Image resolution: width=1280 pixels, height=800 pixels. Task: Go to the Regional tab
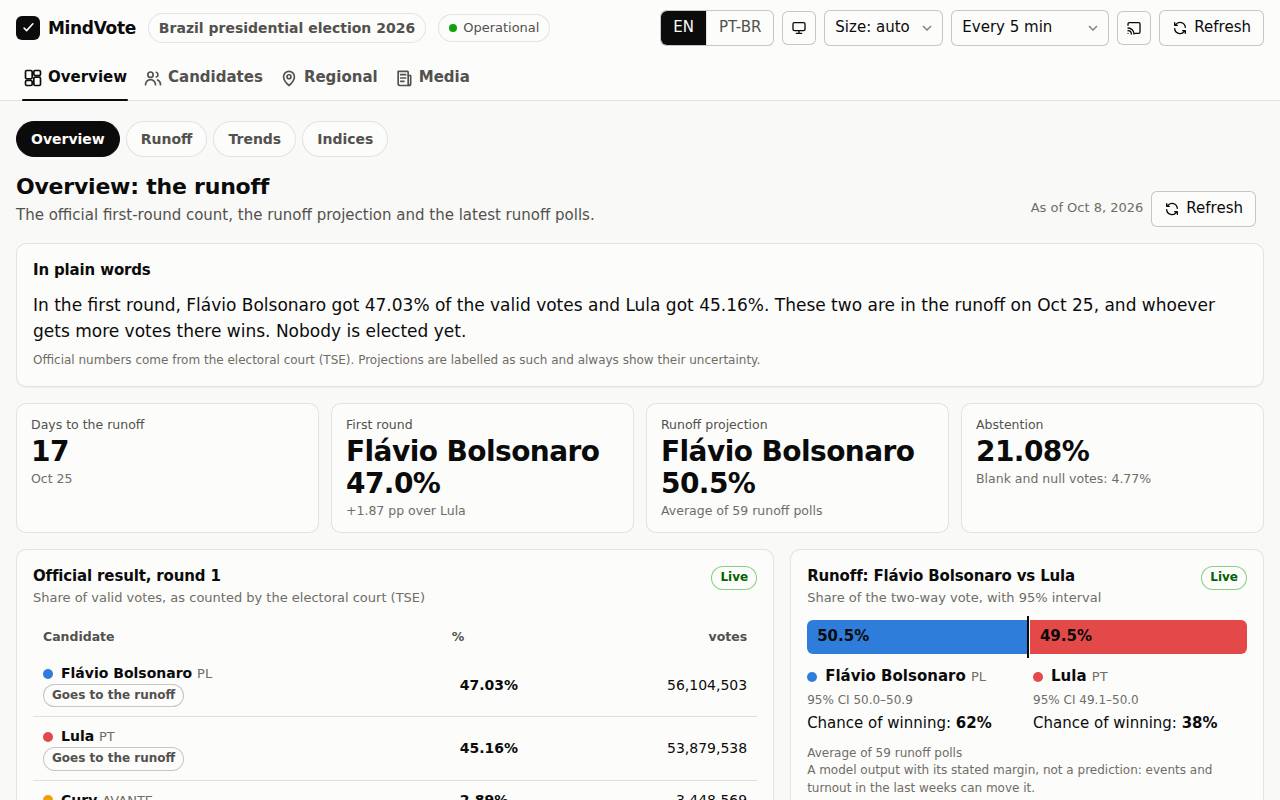(x=329, y=77)
